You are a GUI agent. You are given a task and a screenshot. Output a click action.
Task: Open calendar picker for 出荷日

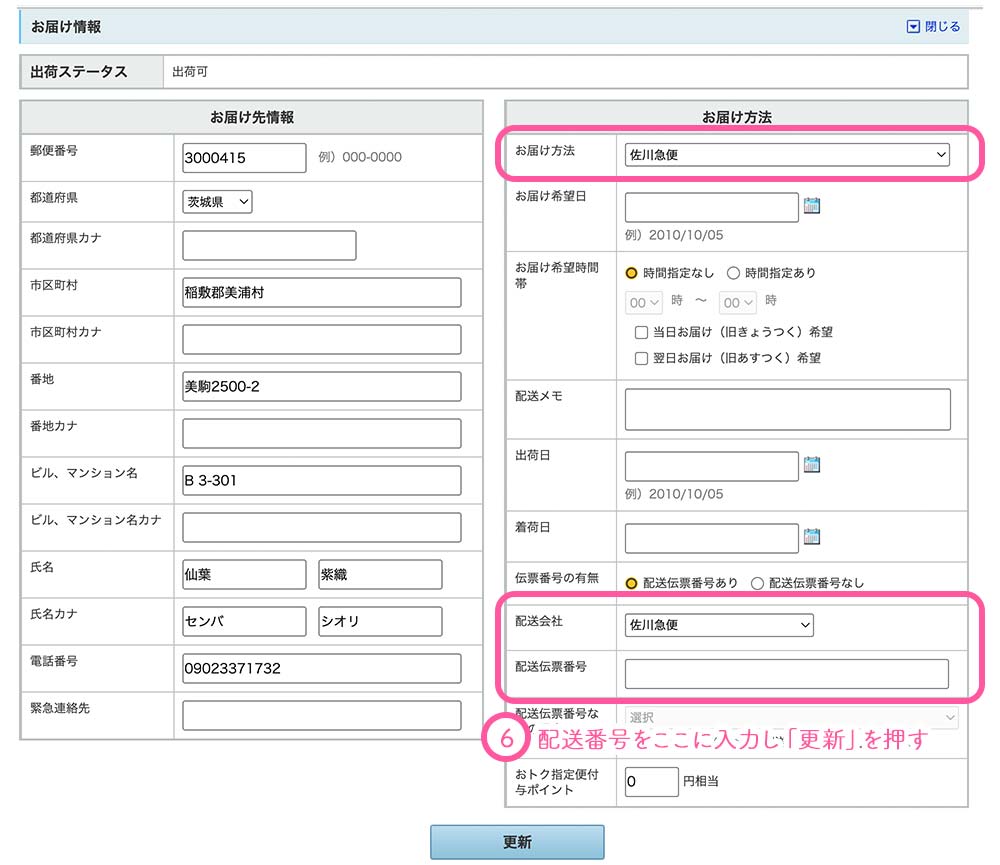[x=812, y=464]
